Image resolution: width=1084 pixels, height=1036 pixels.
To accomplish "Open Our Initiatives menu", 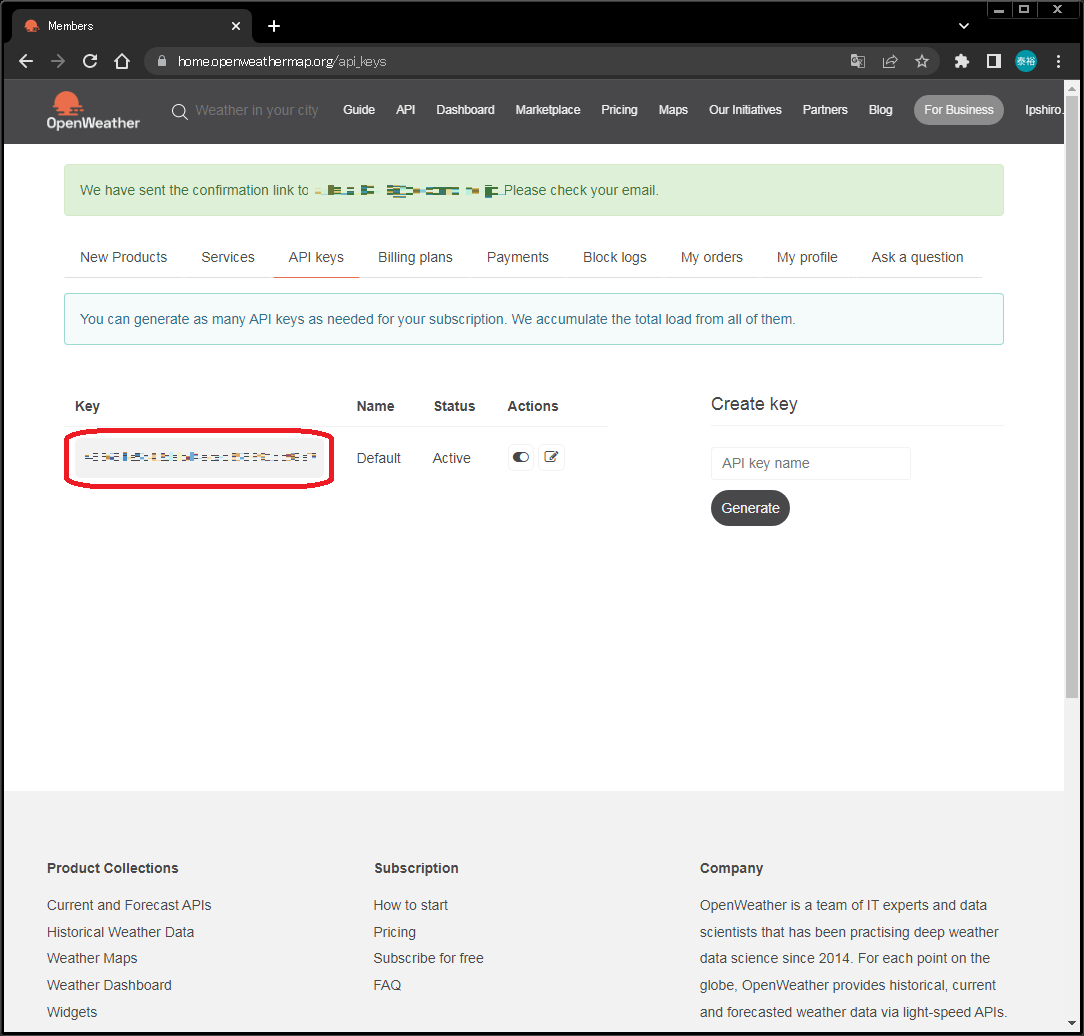I will click(745, 110).
